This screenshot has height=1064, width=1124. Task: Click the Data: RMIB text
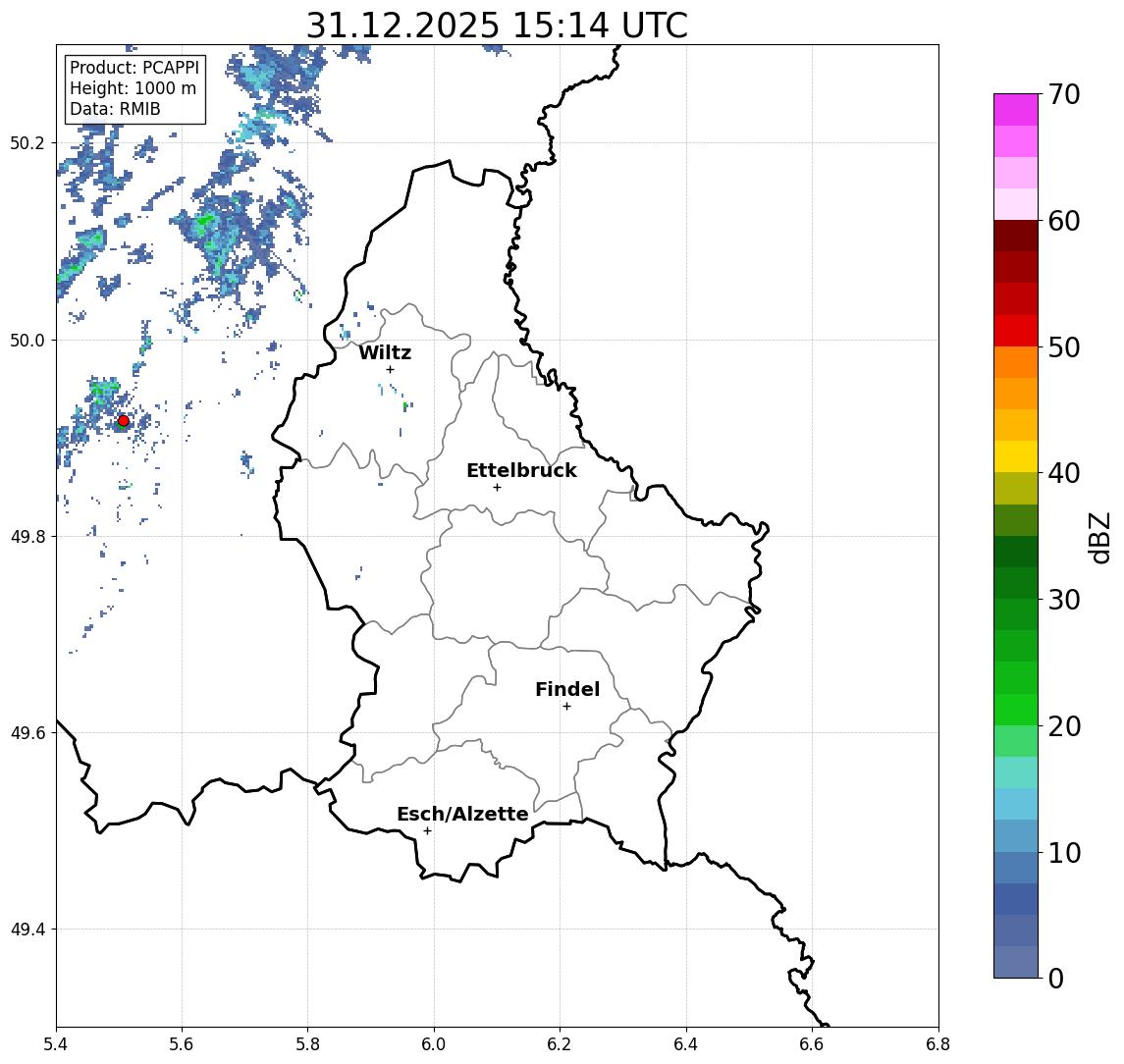click(115, 110)
